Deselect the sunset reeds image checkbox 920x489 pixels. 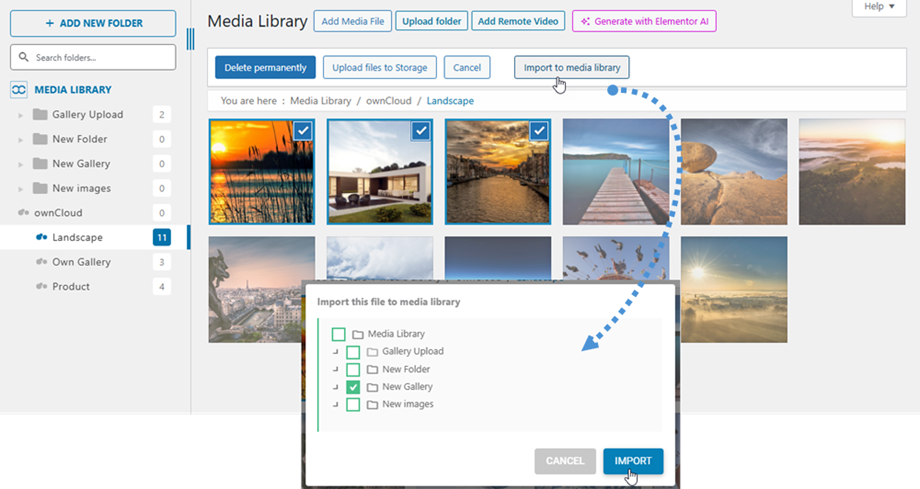click(x=303, y=131)
